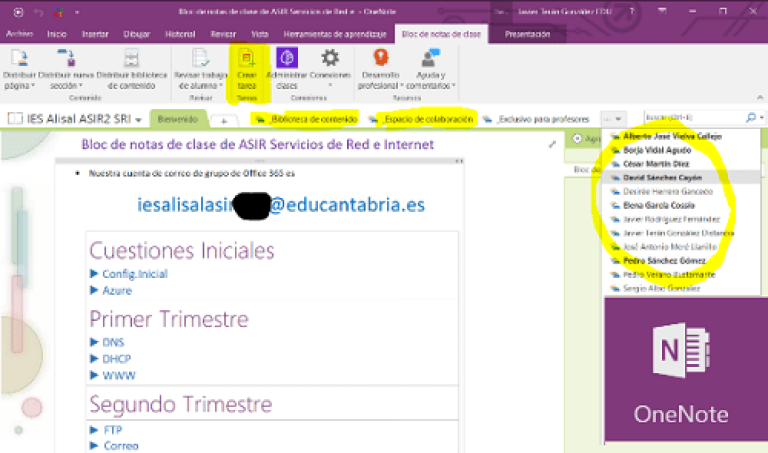
Task: Click the back button in quick access toolbar
Action: pos(18,12)
